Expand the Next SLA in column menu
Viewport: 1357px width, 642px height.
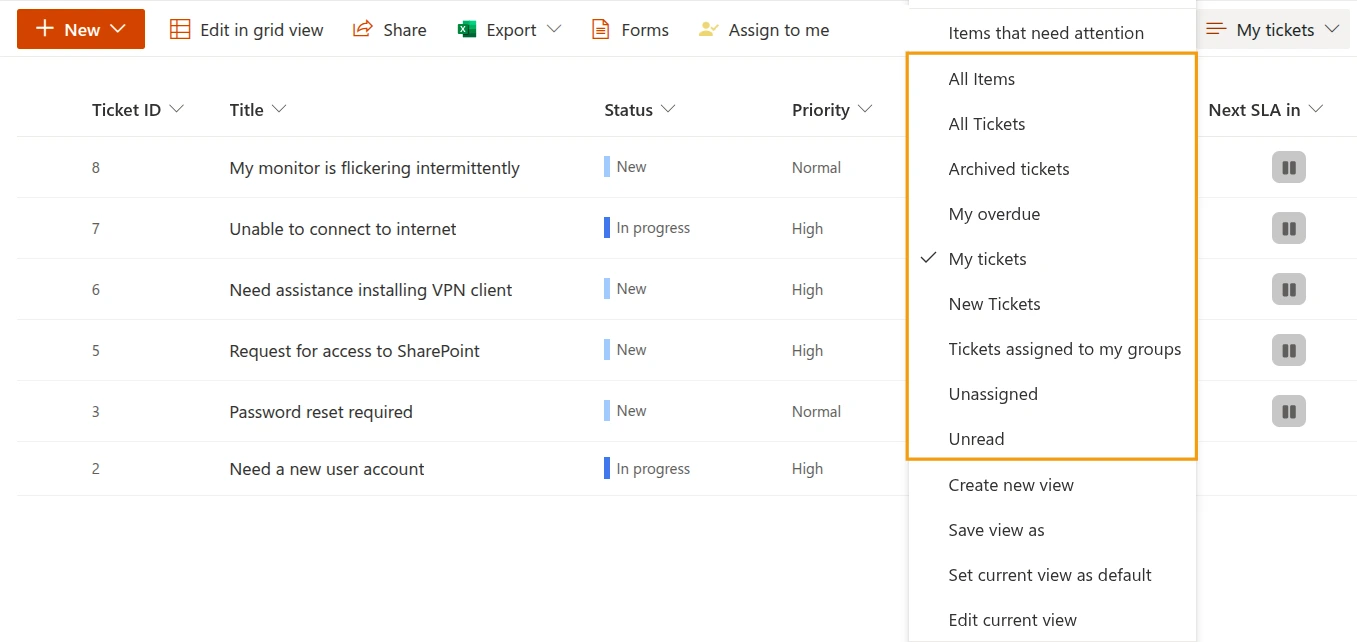pyautogui.click(x=1316, y=109)
